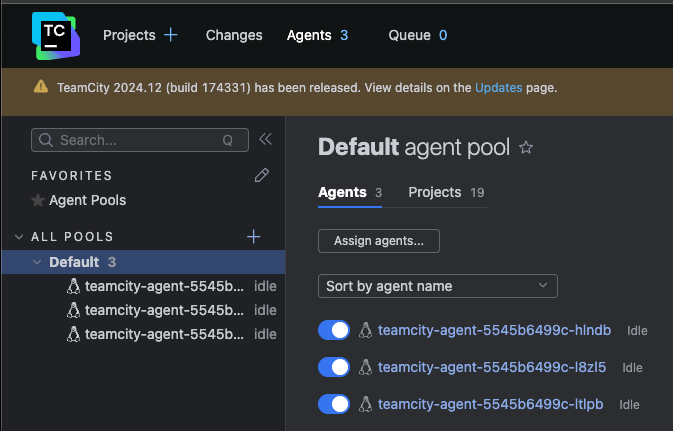
Task: Switch to the Projects 19 tab
Action: [446, 192]
